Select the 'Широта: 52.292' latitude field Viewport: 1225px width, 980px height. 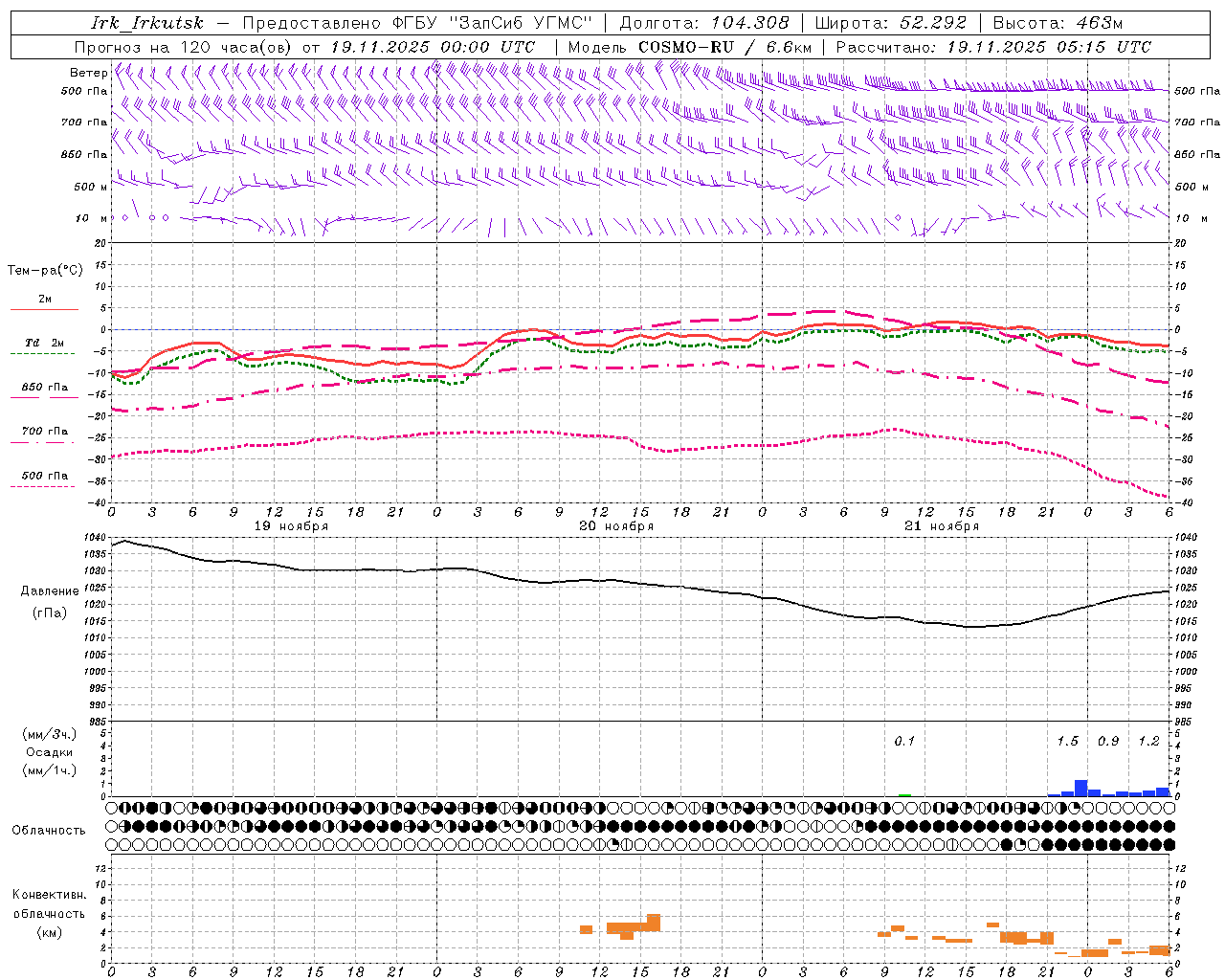891,23
